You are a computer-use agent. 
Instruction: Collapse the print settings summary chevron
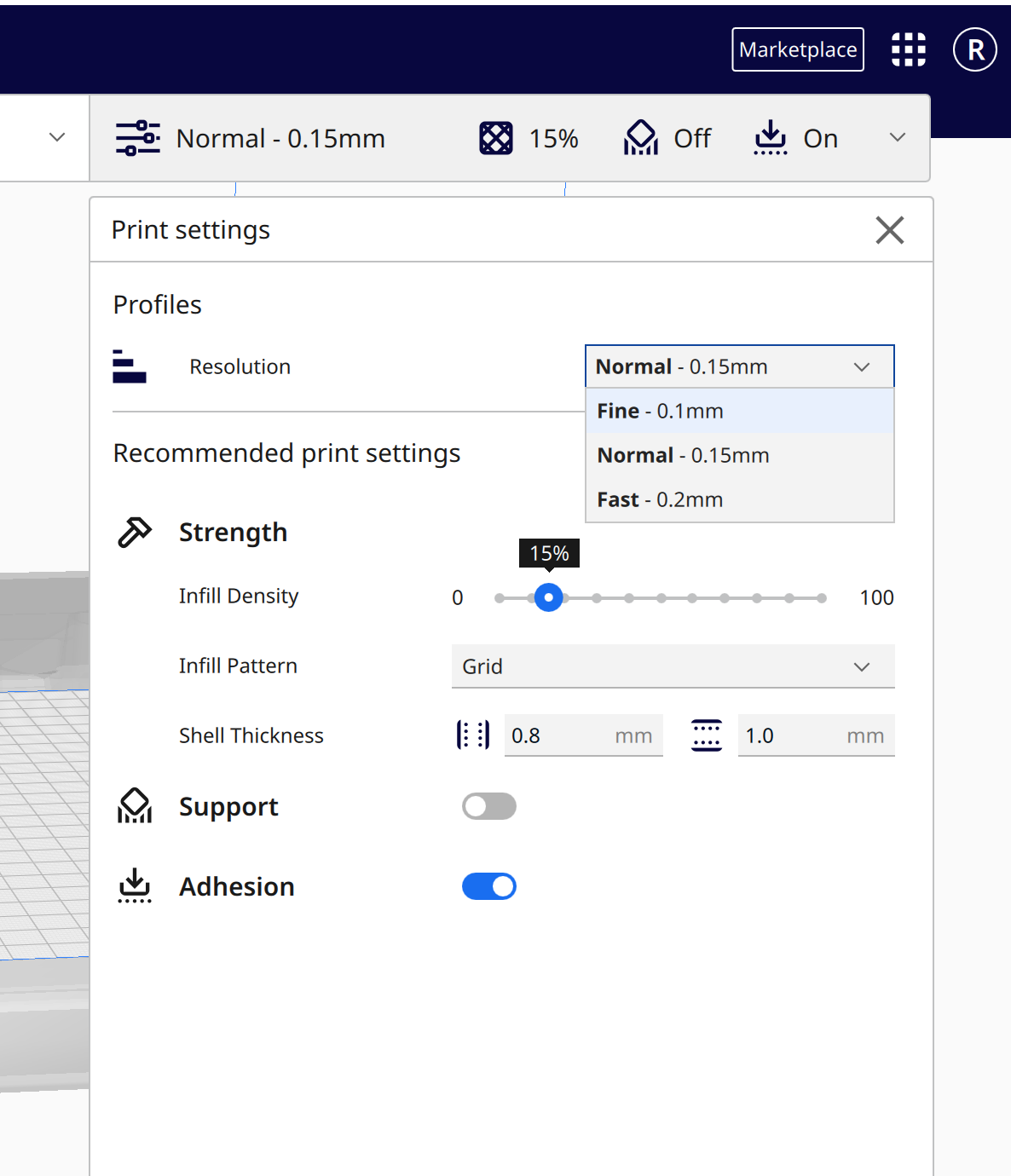[x=897, y=138]
